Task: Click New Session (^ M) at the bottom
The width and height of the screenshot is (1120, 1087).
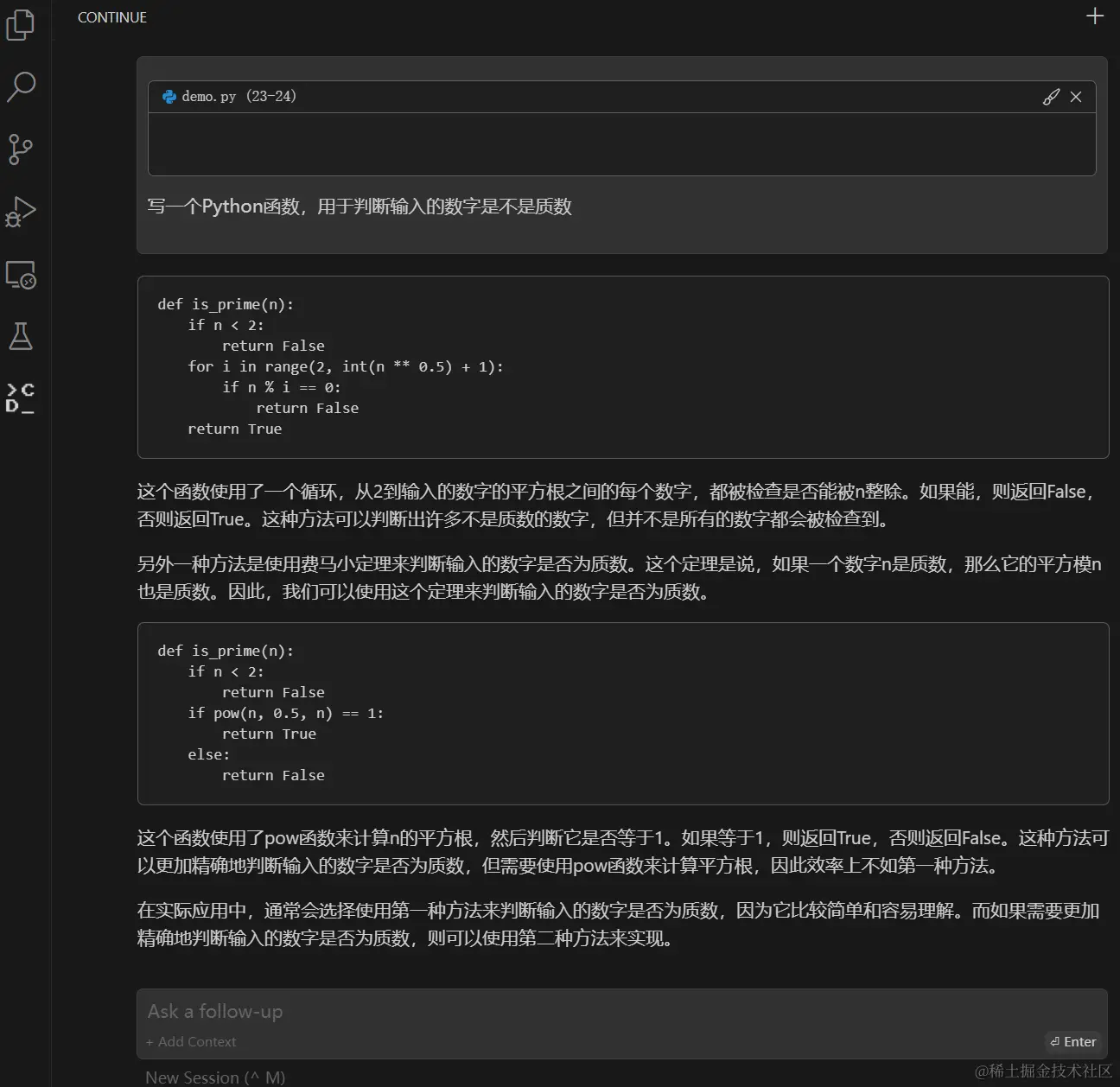Action: click(x=214, y=1077)
